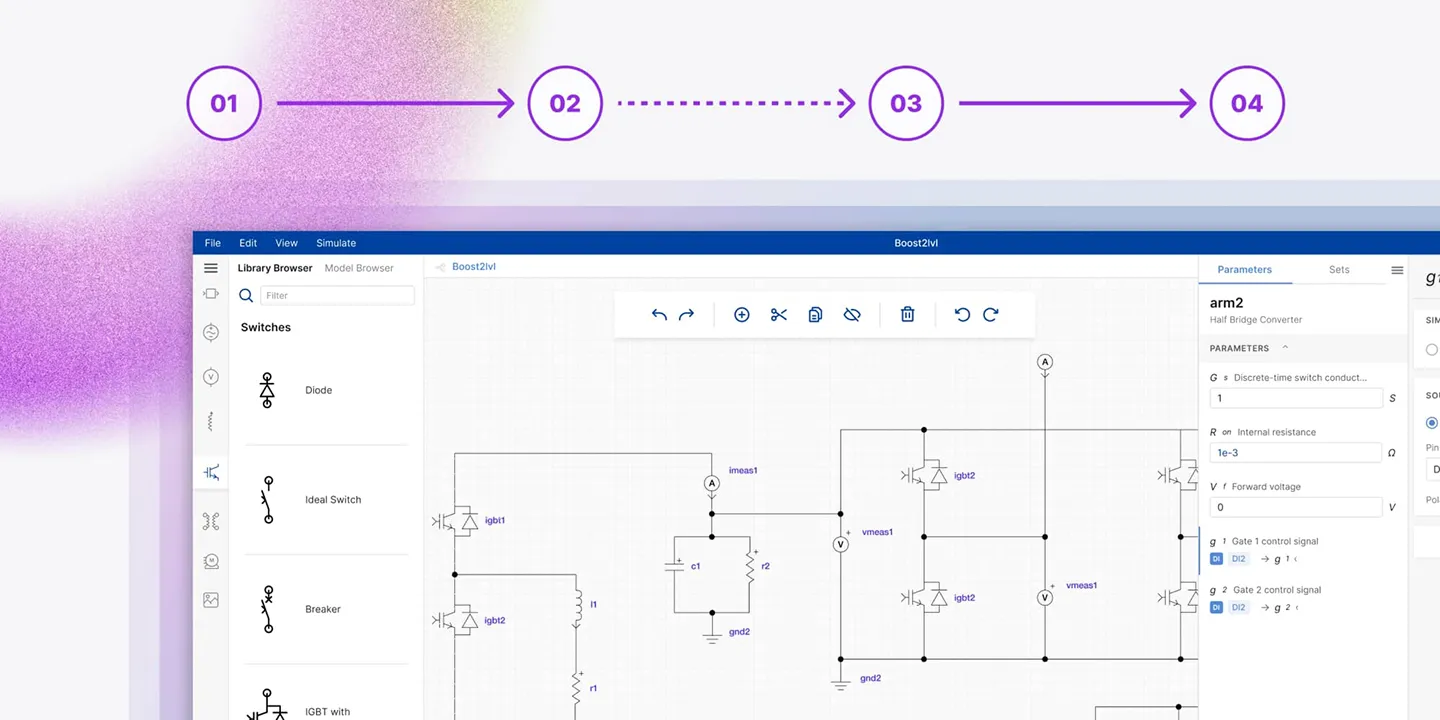The width and height of the screenshot is (1440, 720).
Task: Open the View menu
Action: [x=287, y=243]
